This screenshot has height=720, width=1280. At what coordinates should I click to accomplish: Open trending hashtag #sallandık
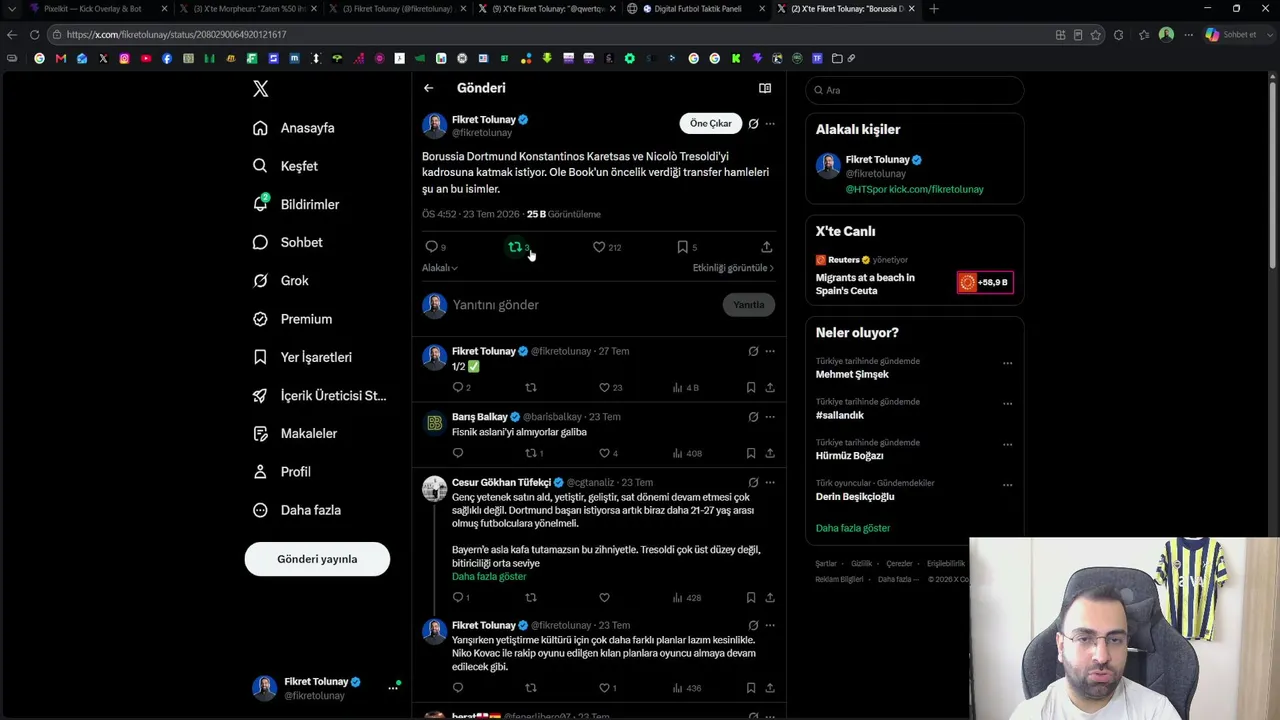point(840,415)
